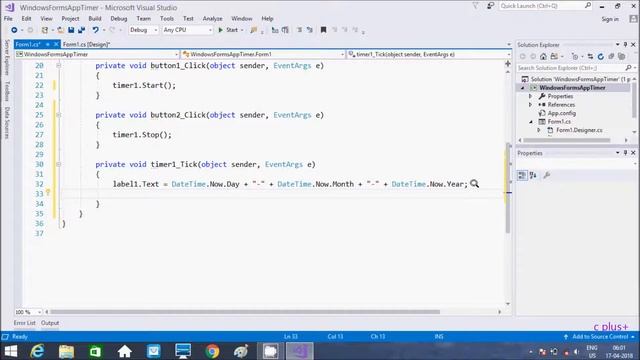The image size is (640, 360).
Task: Click the feedback icon beside Quick Launch
Action: 490,6
